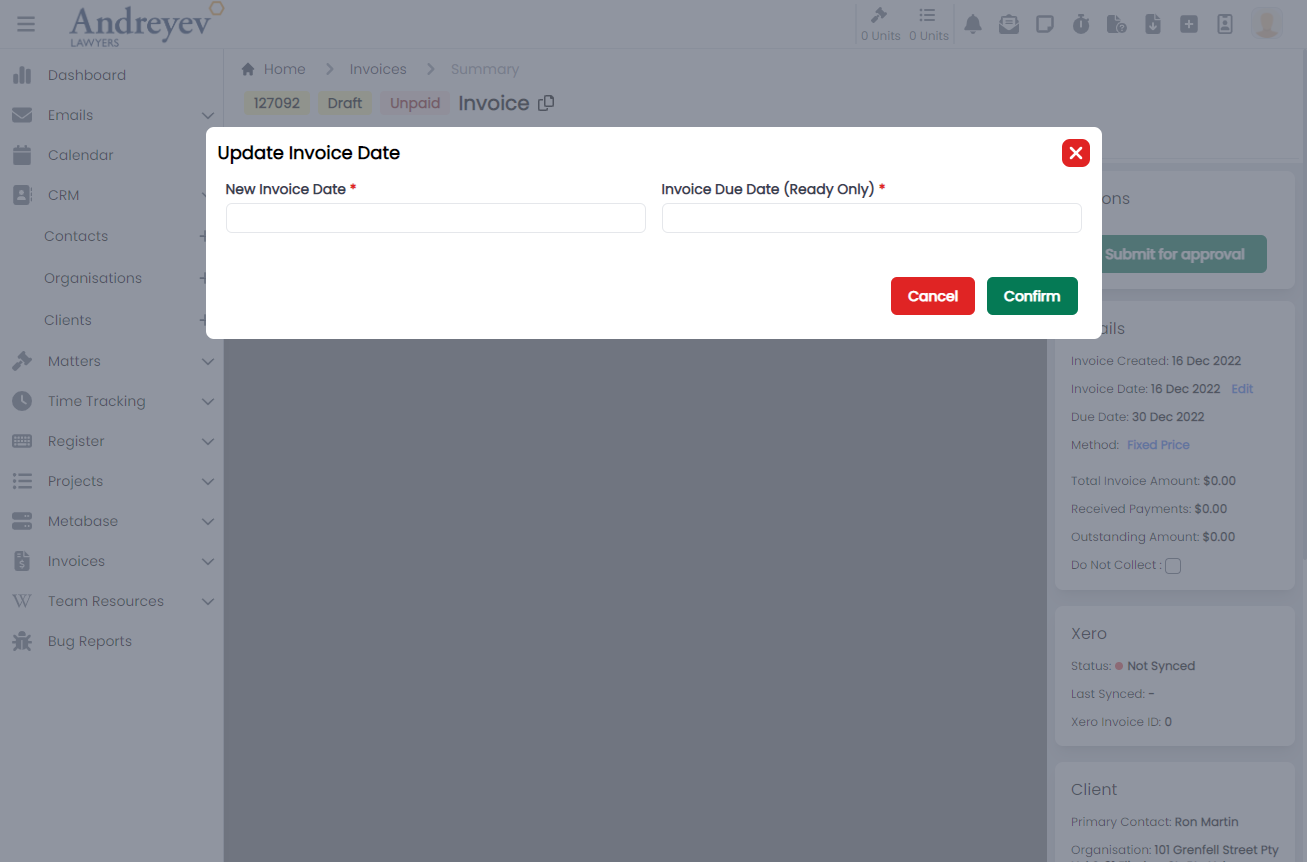Click the Edit link beside Invoice Date
This screenshot has width=1307, height=862.
pos(1242,389)
